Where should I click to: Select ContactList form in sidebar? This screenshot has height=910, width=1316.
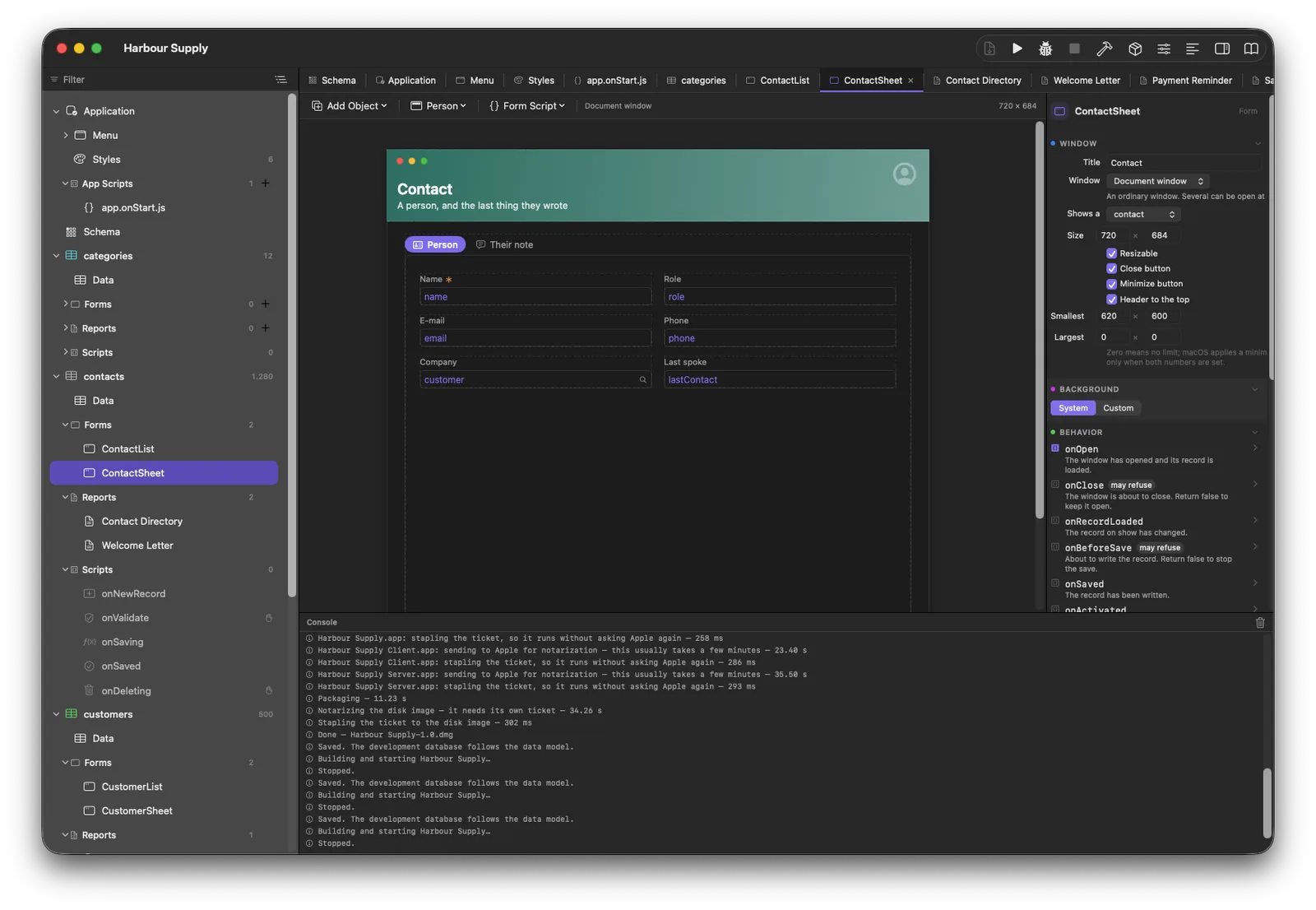164,449
